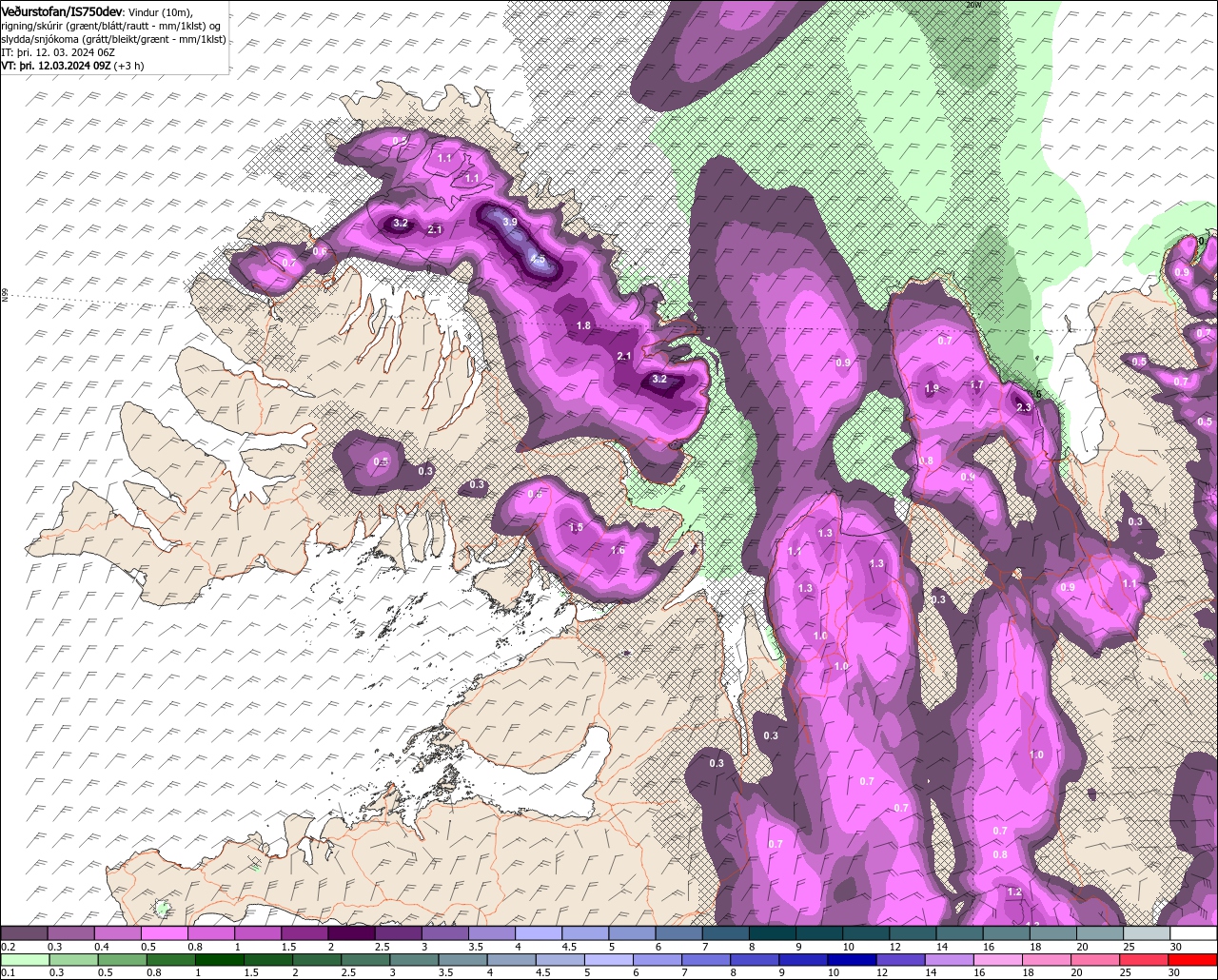This screenshot has height=980, width=1218.
Task: Click the Veðurstofan/IS750dev title text
Action: pos(63,11)
